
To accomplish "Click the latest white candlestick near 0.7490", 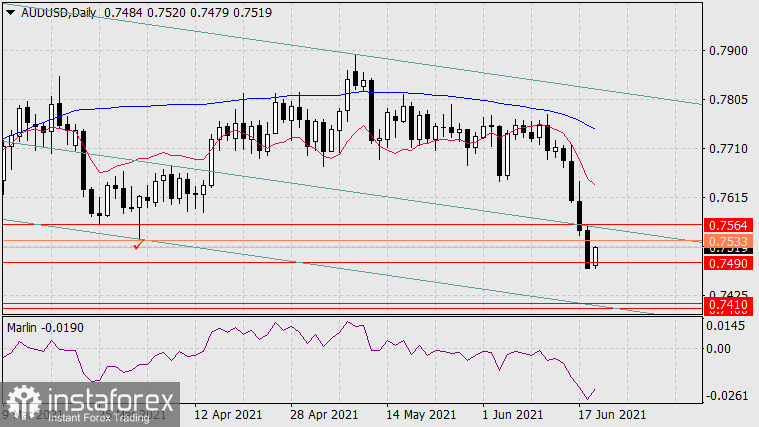I will (595, 257).
